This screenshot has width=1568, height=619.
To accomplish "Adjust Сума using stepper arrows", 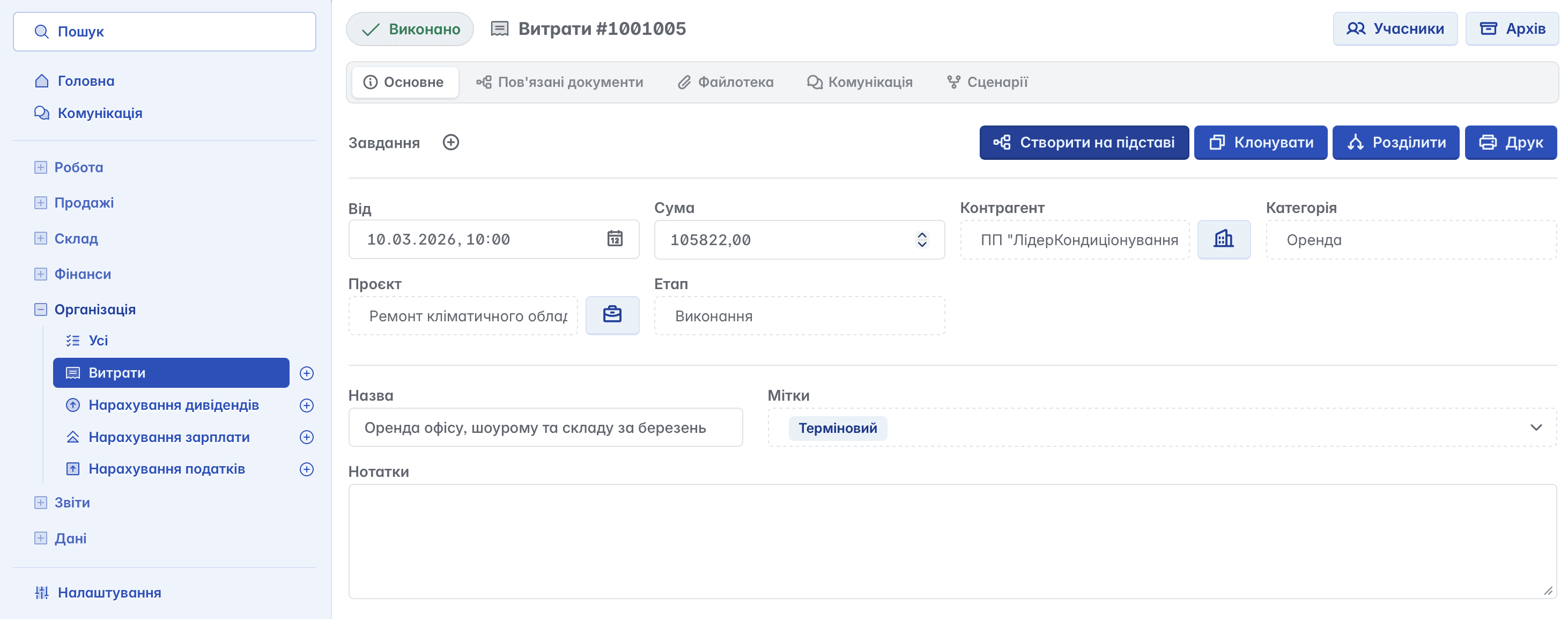I will click(x=922, y=239).
